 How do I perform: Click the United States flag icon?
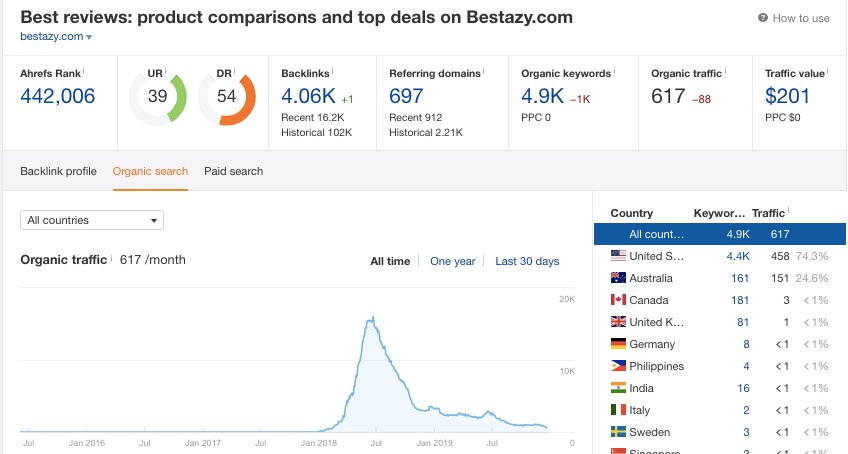coord(618,256)
